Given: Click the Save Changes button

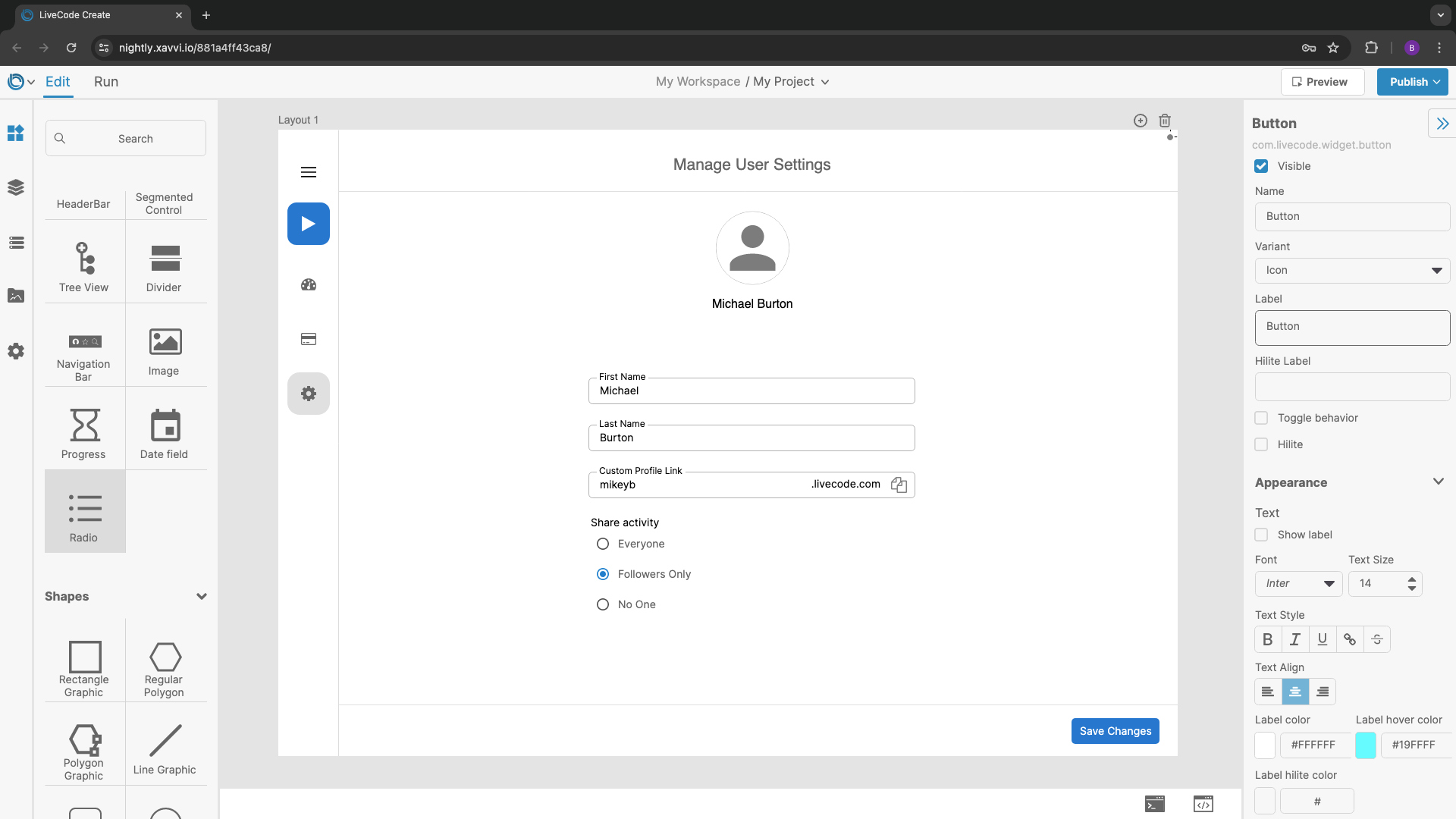Looking at the screenshot, I should [x=1115, y=731].
